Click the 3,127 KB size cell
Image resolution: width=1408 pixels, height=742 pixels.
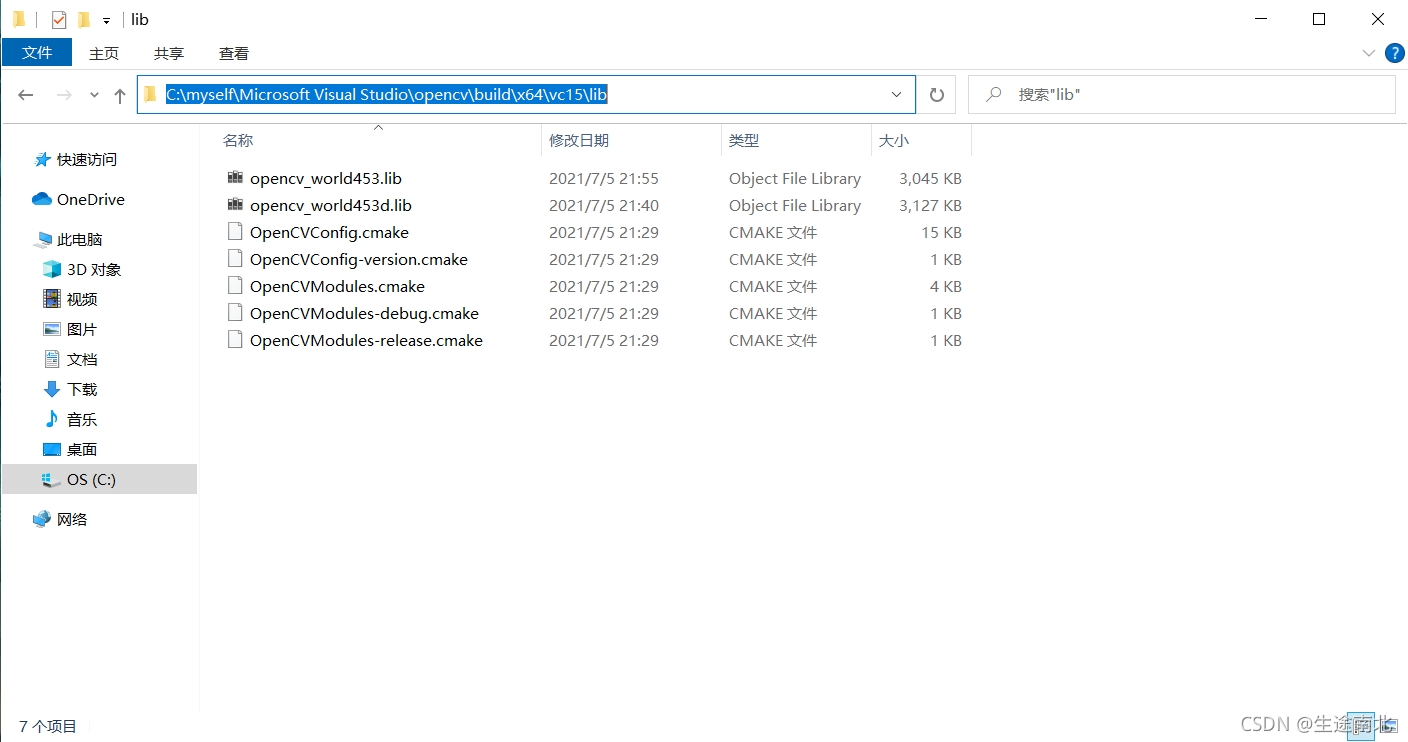[x=930, y=206]
